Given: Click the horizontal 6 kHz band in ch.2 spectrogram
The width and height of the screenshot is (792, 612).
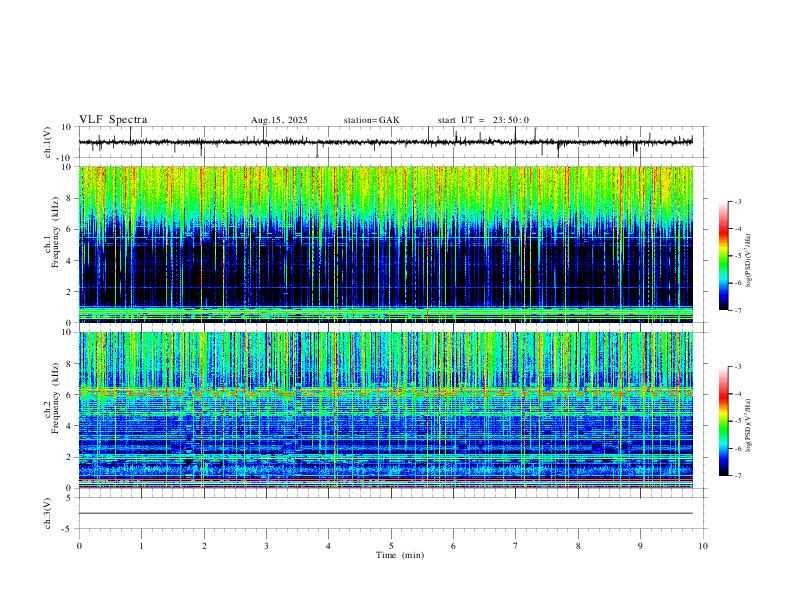Looking at the screenshot, I should click(x=385, y=391).
